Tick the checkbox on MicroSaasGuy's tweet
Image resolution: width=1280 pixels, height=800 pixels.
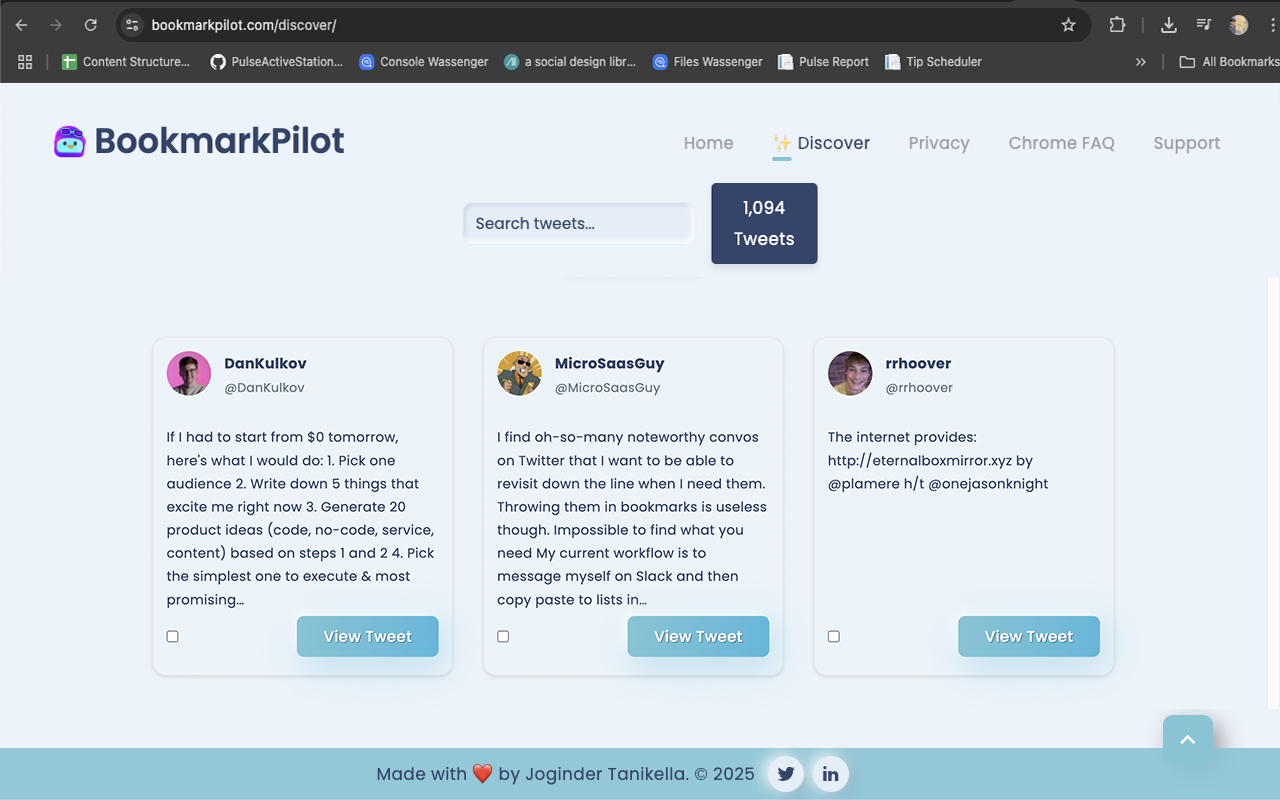[x=503, y=637]
